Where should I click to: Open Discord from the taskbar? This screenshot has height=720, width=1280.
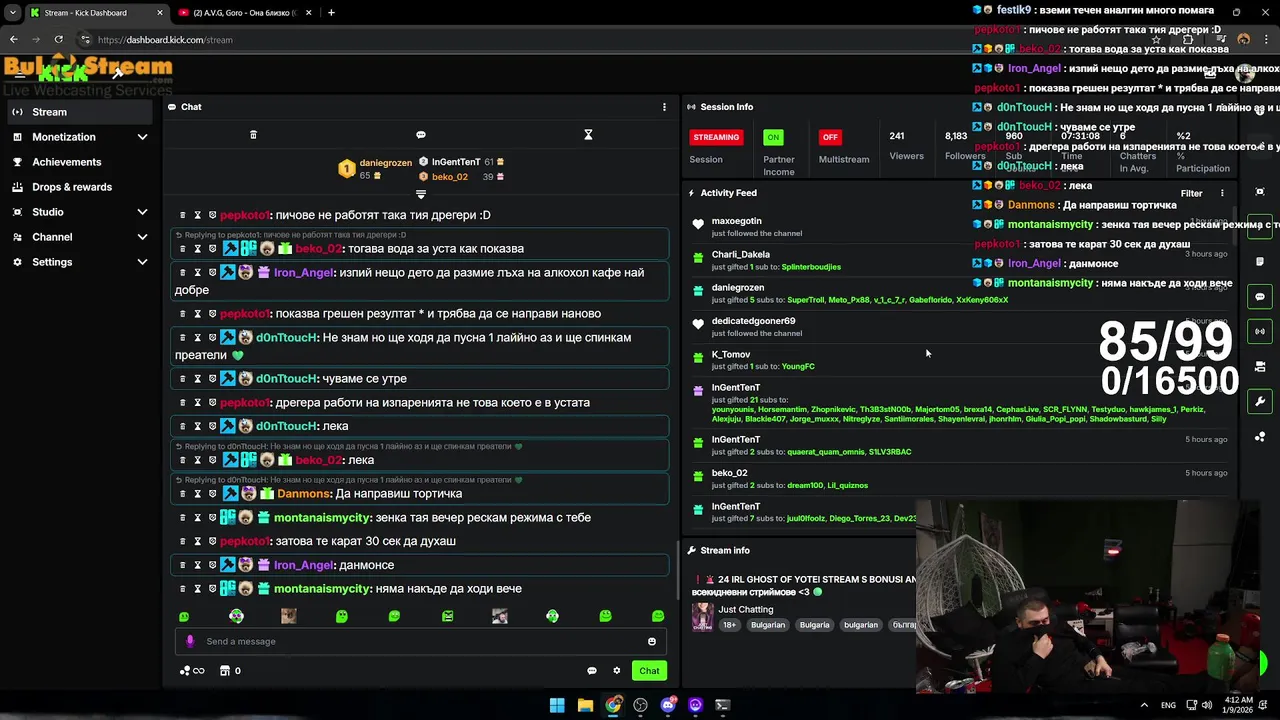668,705
